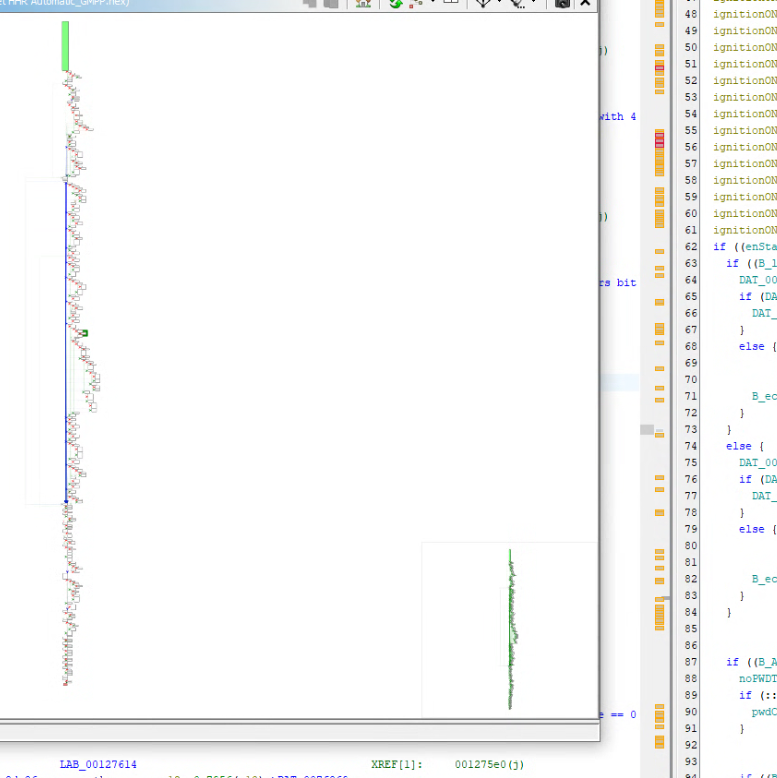The width and height of the screenshot is (777, 778).
Task: Click ignitionON on decompiler line 48
Action: [x=745, y=14]
